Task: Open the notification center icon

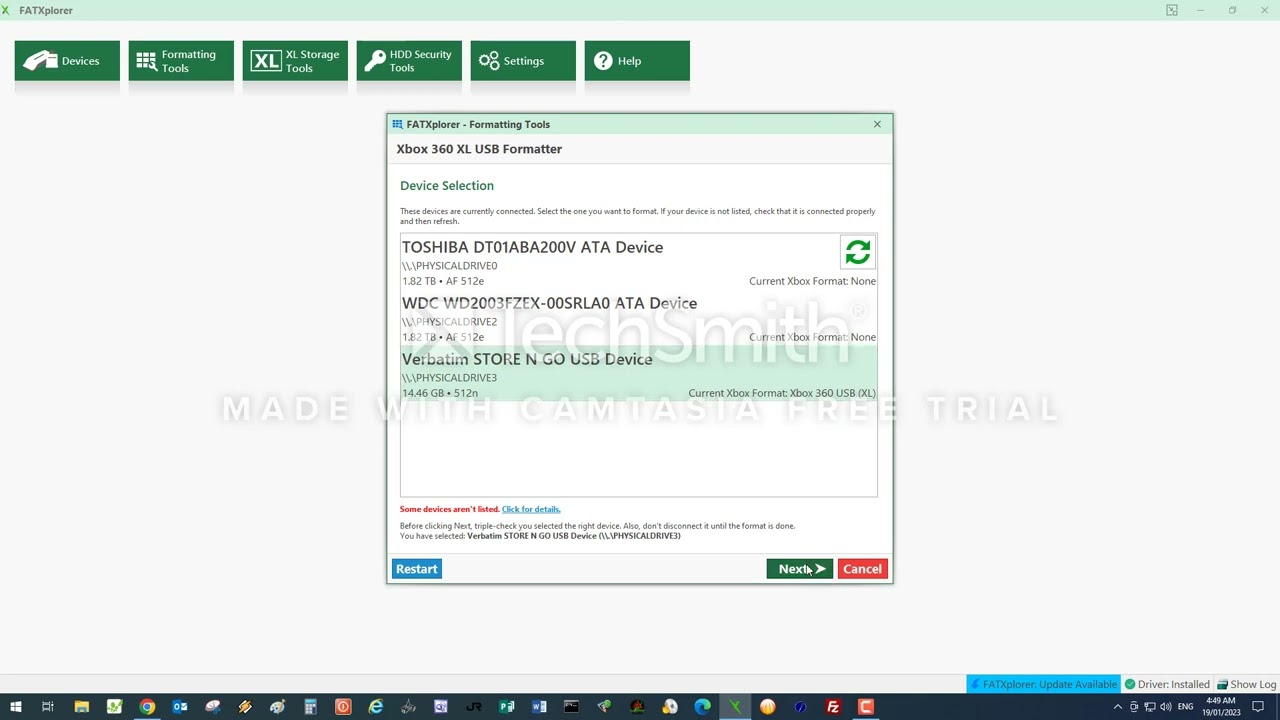Action: [1258, 707]
